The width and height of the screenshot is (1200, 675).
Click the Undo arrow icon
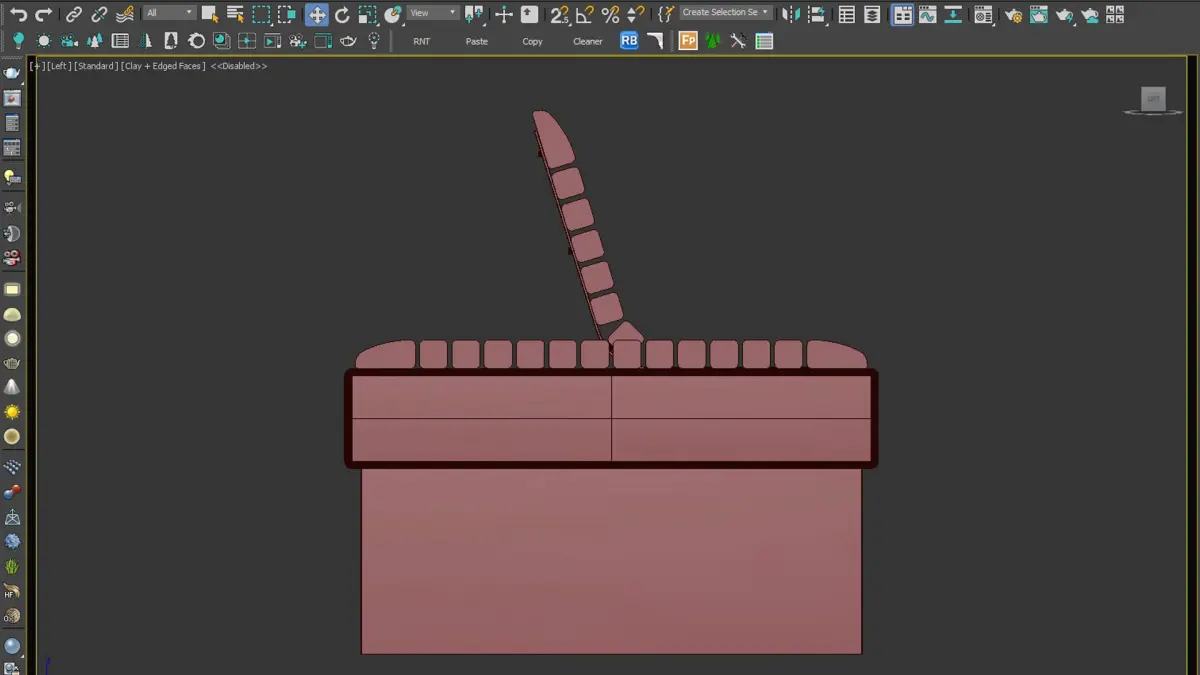pos(18,14)
